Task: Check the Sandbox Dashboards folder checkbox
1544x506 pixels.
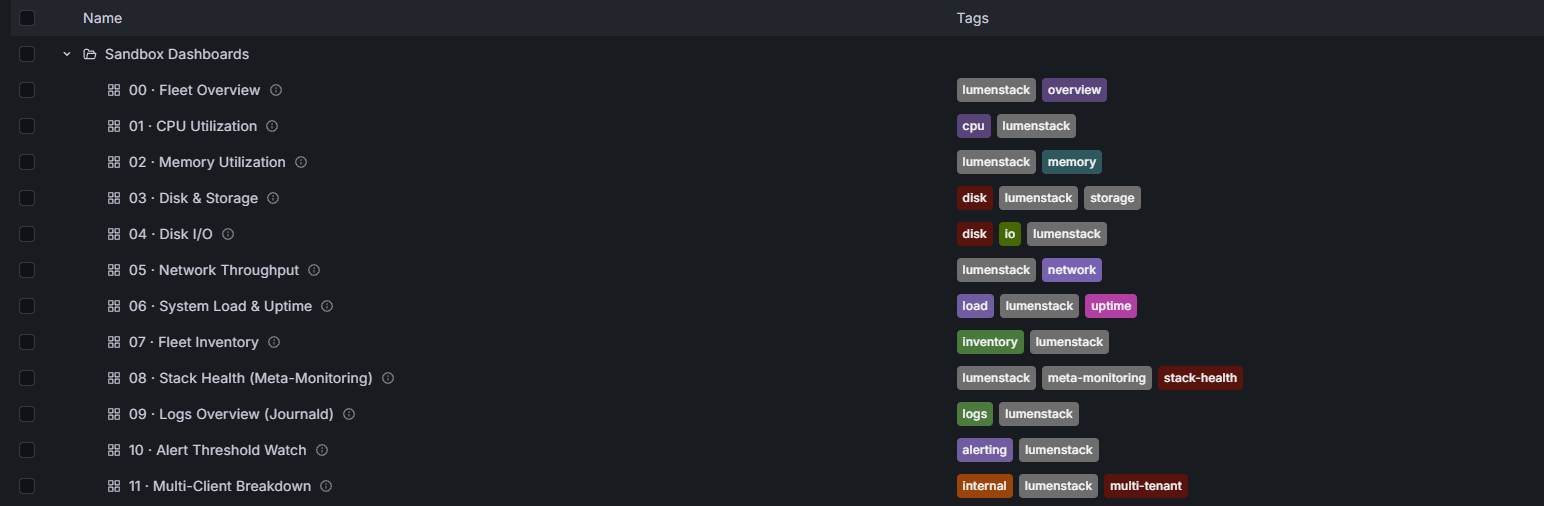Action: (27, 54)
